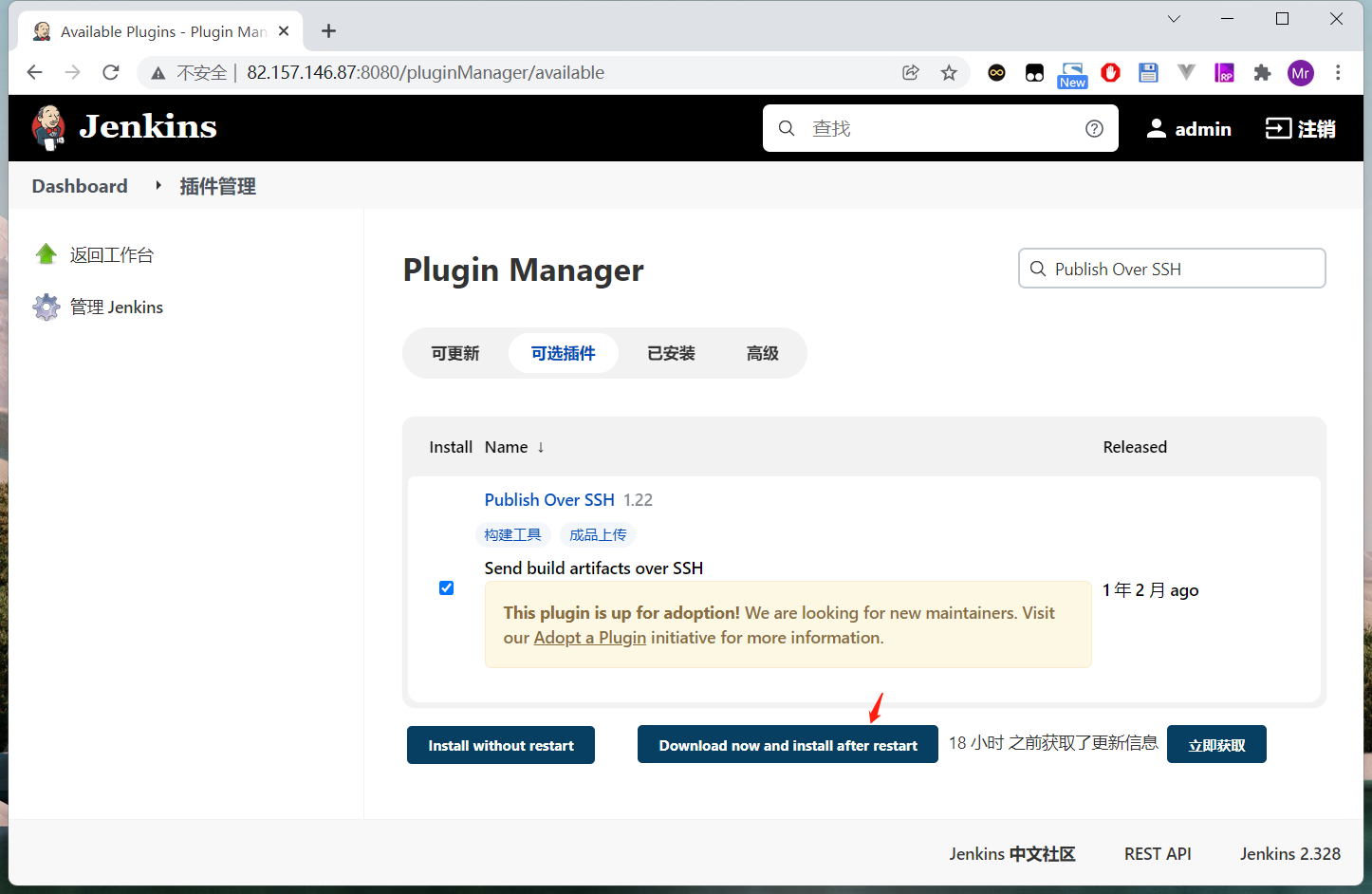
Task: Click the admin user icon
Action: [1156, 128]
